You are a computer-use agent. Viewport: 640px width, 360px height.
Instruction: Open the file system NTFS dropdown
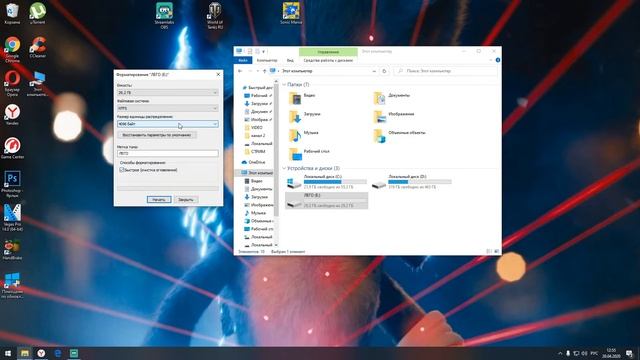[168, 108]
